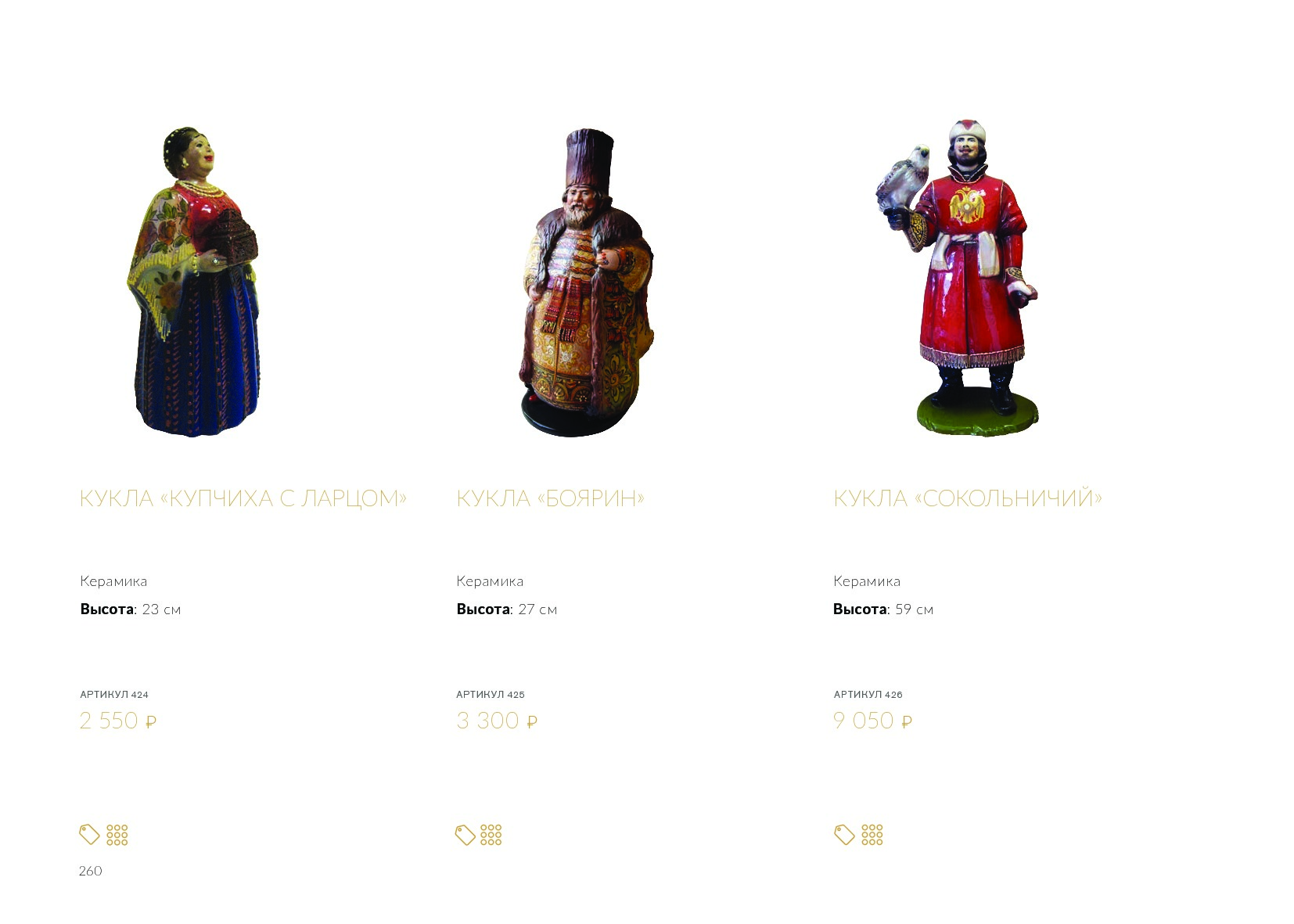Open the «Сокольничий» doll photo
This screenshot has height=924, width=1294.
[x=957, y=278]
